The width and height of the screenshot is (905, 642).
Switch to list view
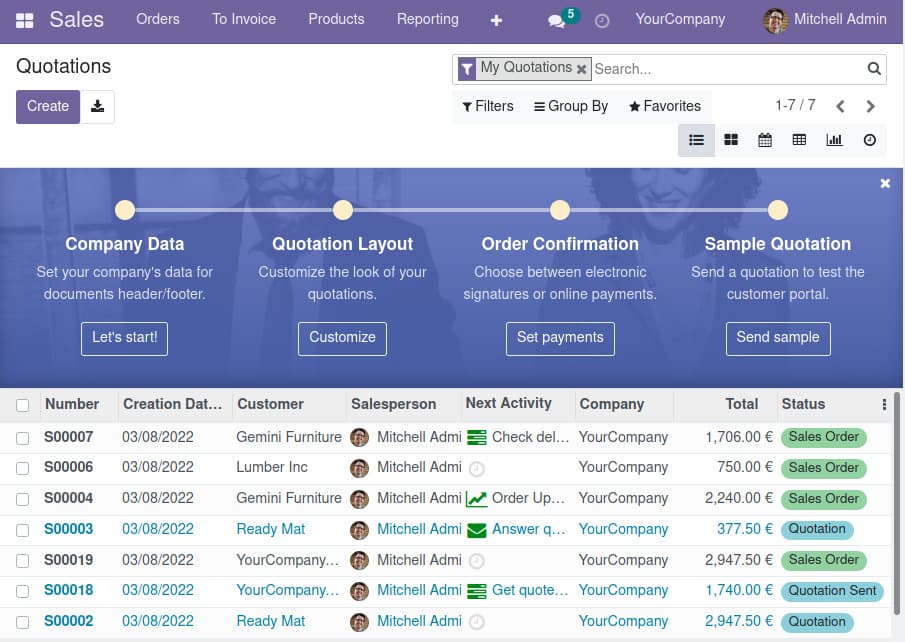pyautogui.click(x=697, y=140)
